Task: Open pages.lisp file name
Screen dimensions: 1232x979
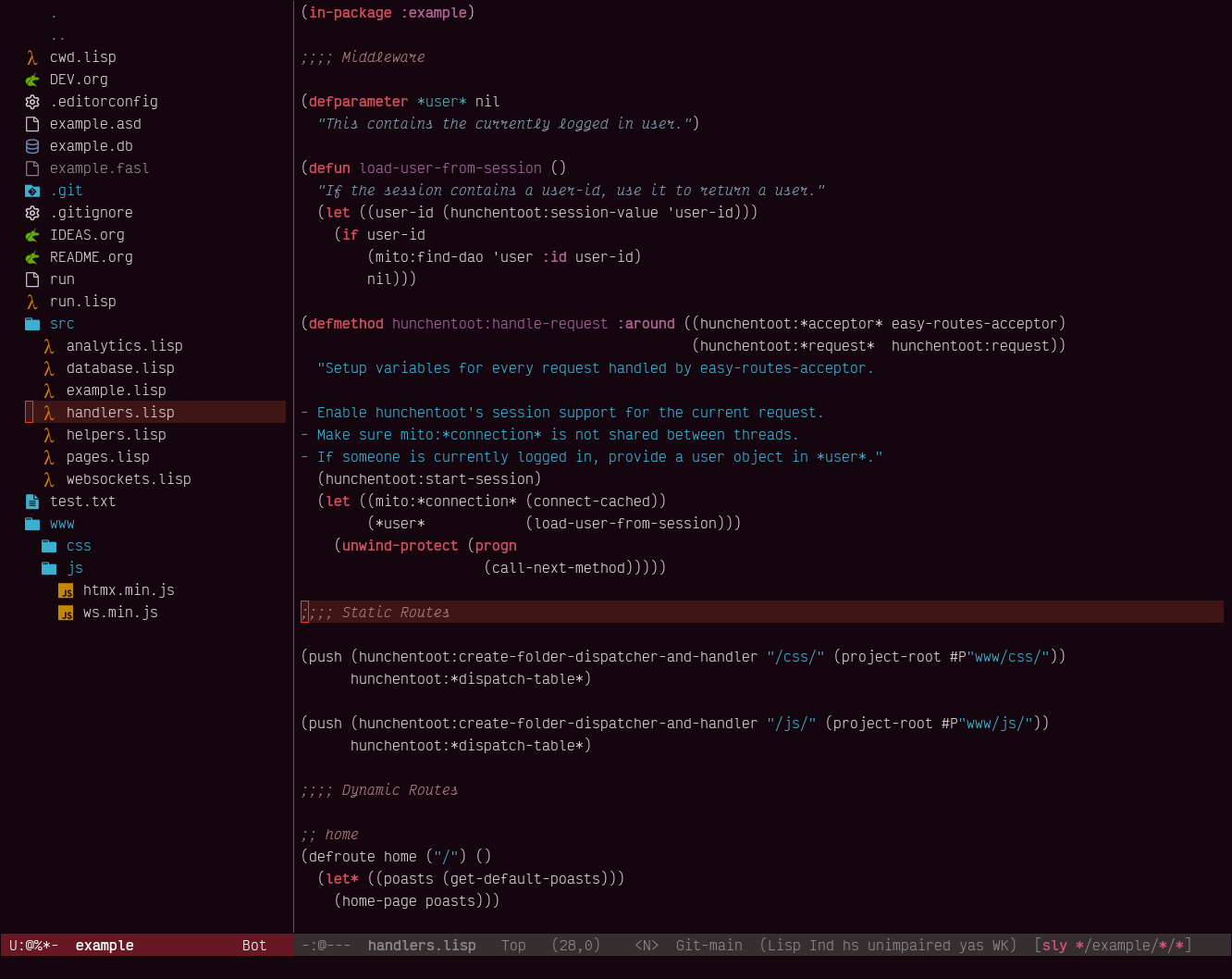Action: tap(108, 457)
